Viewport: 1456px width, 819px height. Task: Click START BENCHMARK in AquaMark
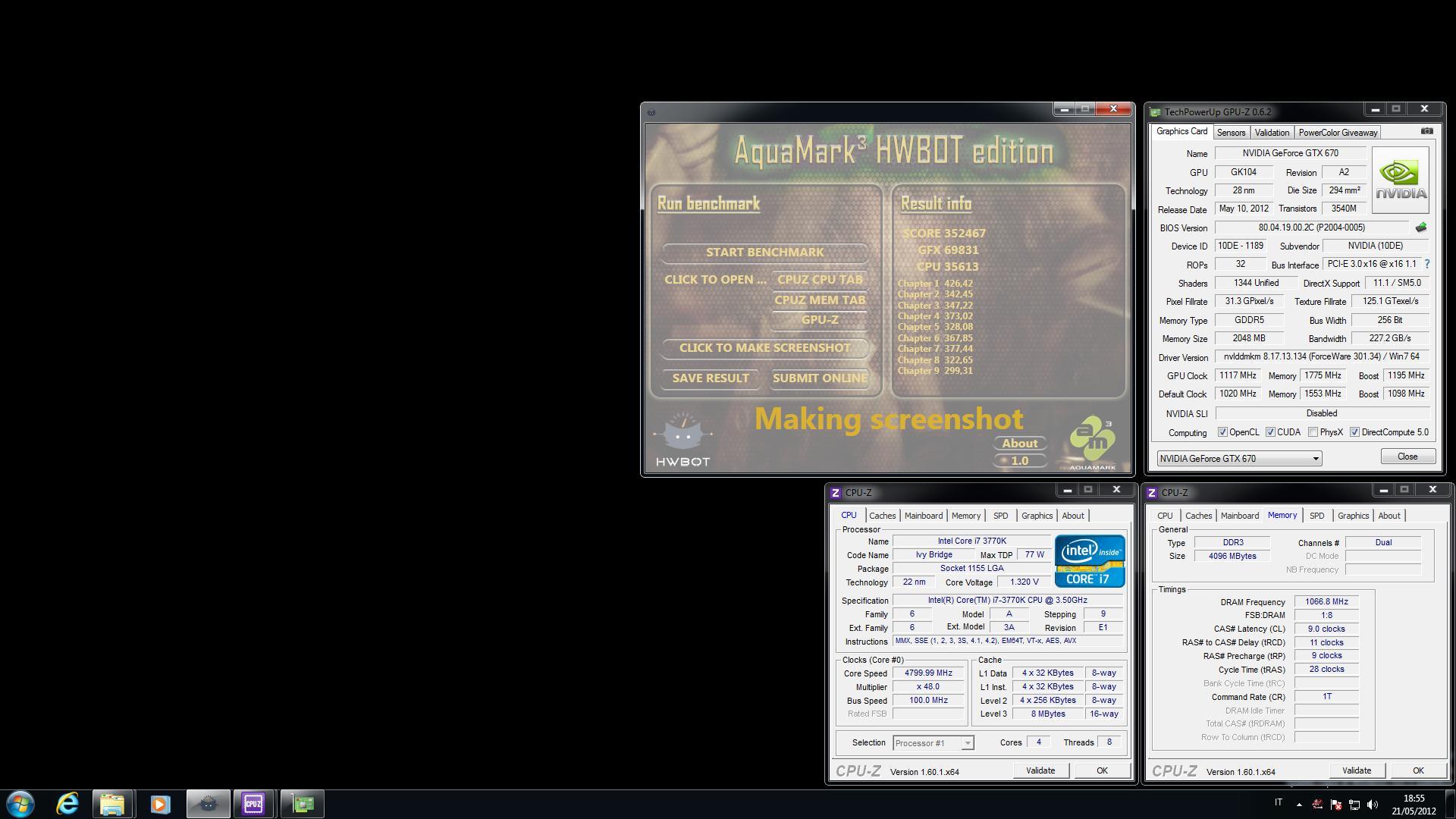764,253
